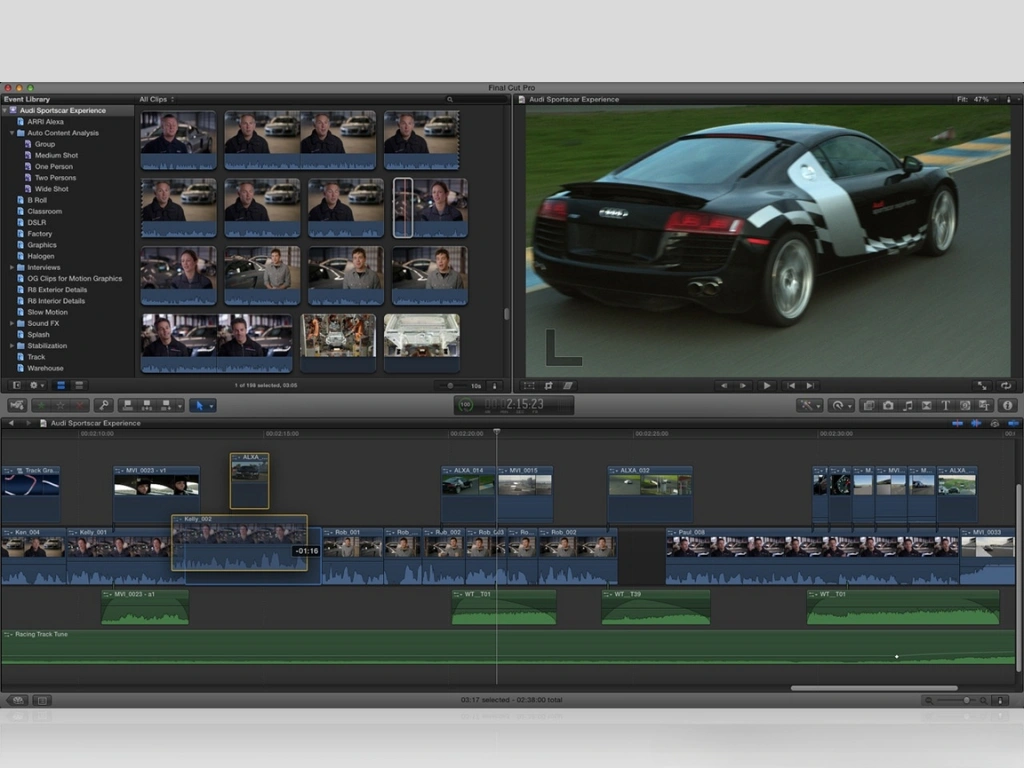Select the Arrow selection tool
The width and height of the screenshot is (1024, 768).
coord(200,405)
